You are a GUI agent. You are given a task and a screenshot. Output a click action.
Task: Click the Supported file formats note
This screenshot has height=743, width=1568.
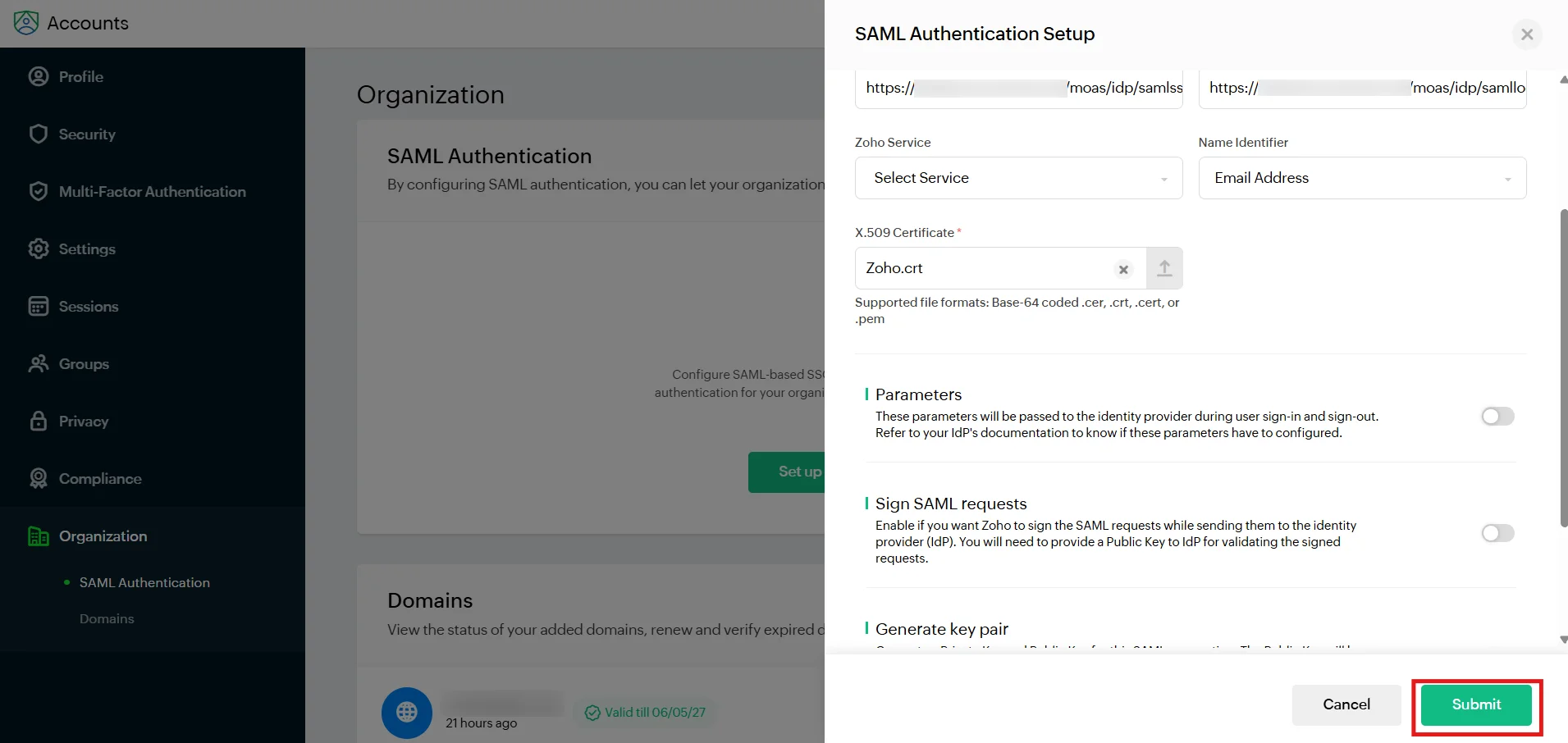1017,311
